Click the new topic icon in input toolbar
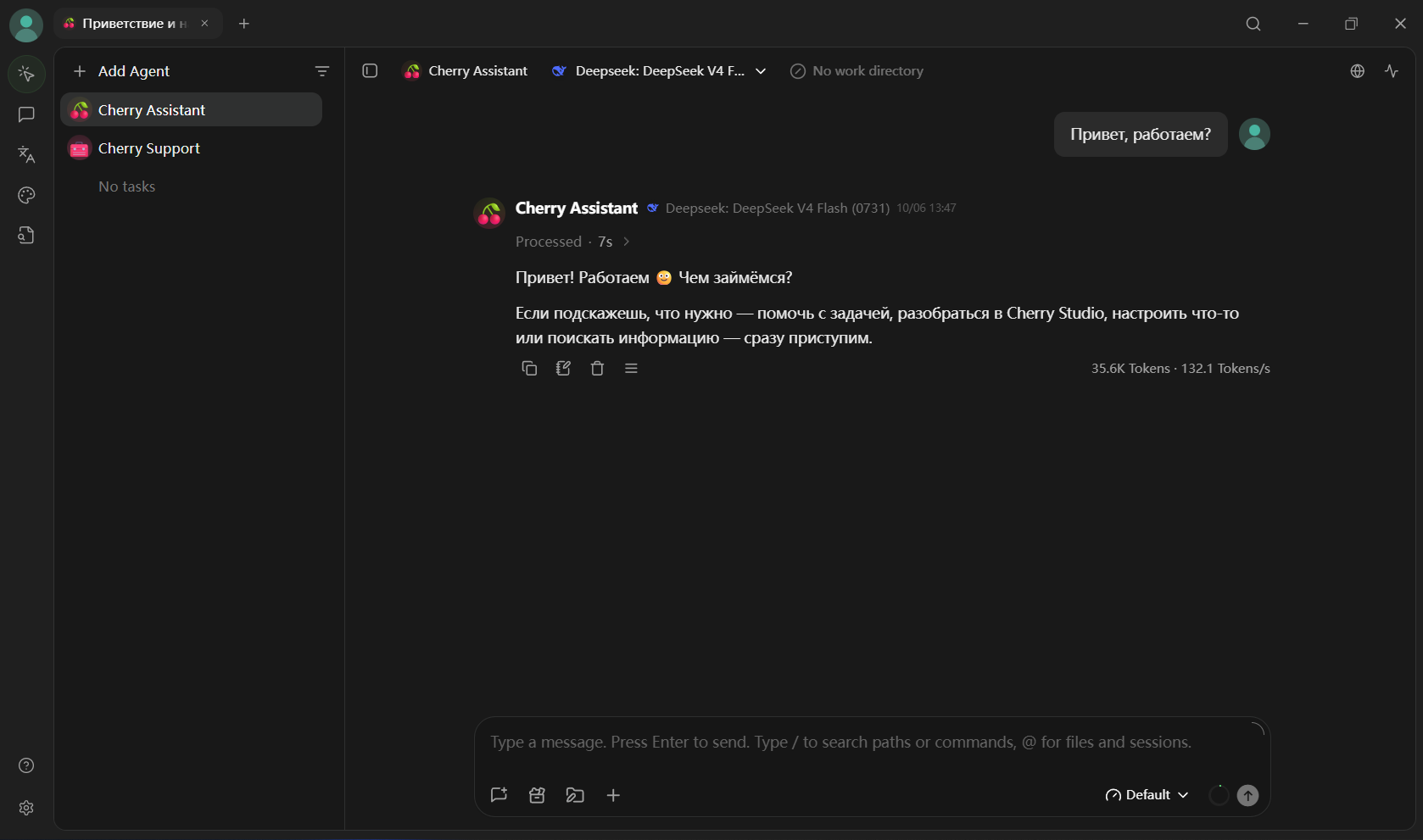 click(499, 795)
